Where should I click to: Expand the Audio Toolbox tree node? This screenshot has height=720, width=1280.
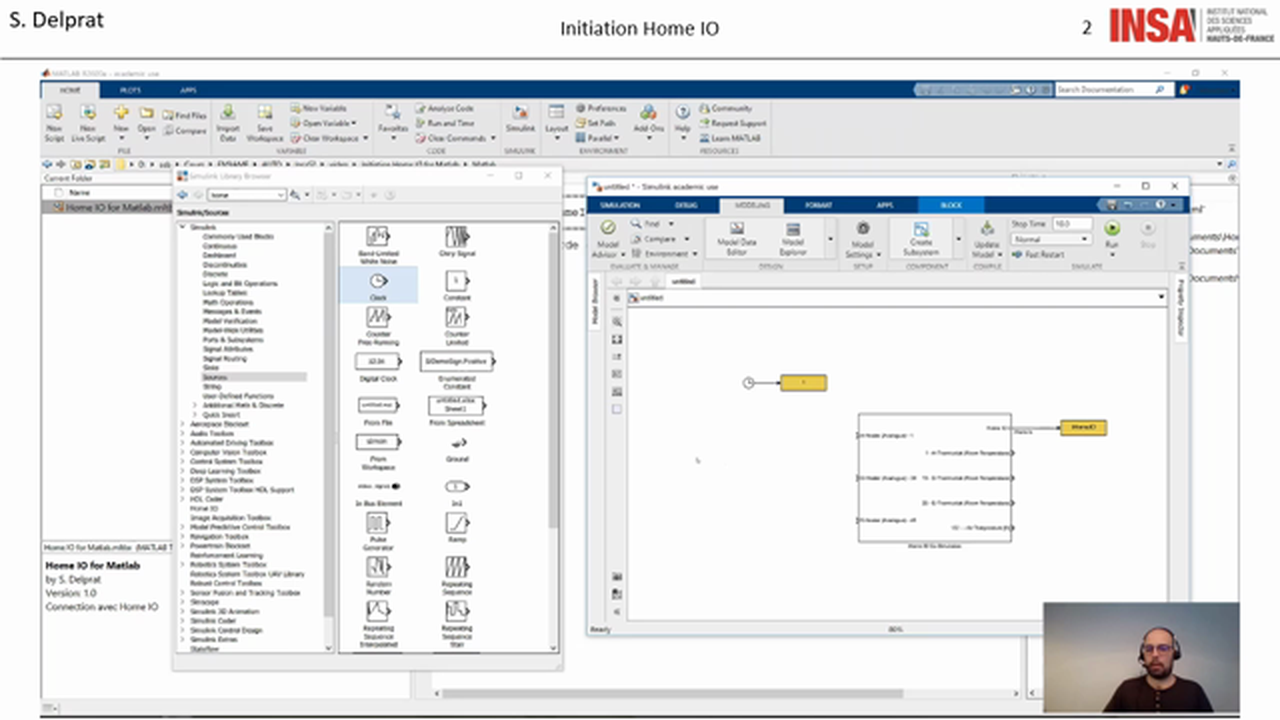coord(181,433)
